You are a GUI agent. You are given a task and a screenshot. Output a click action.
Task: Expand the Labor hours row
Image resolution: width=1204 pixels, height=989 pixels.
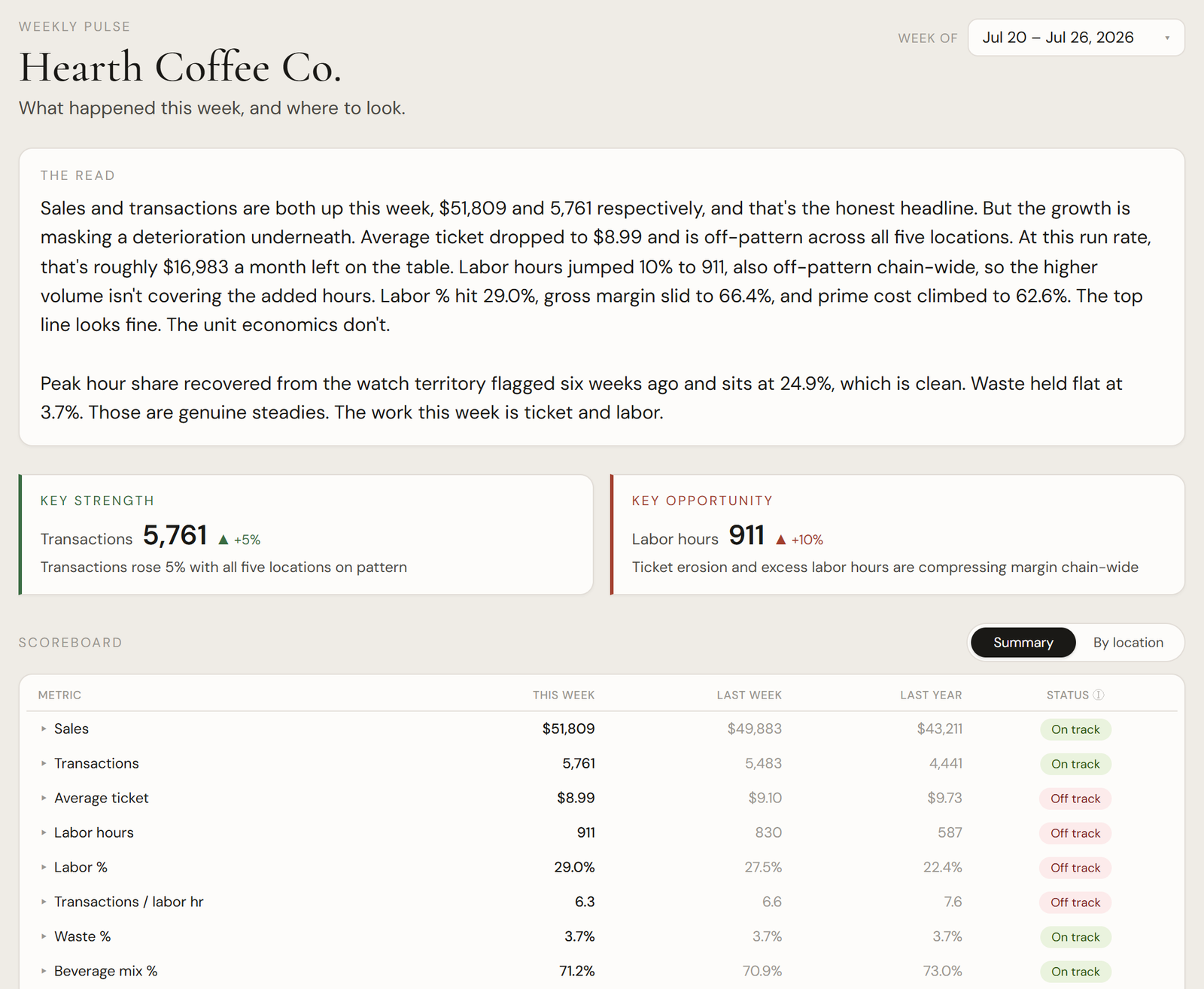pyautogui.click(x=44, y=832)
